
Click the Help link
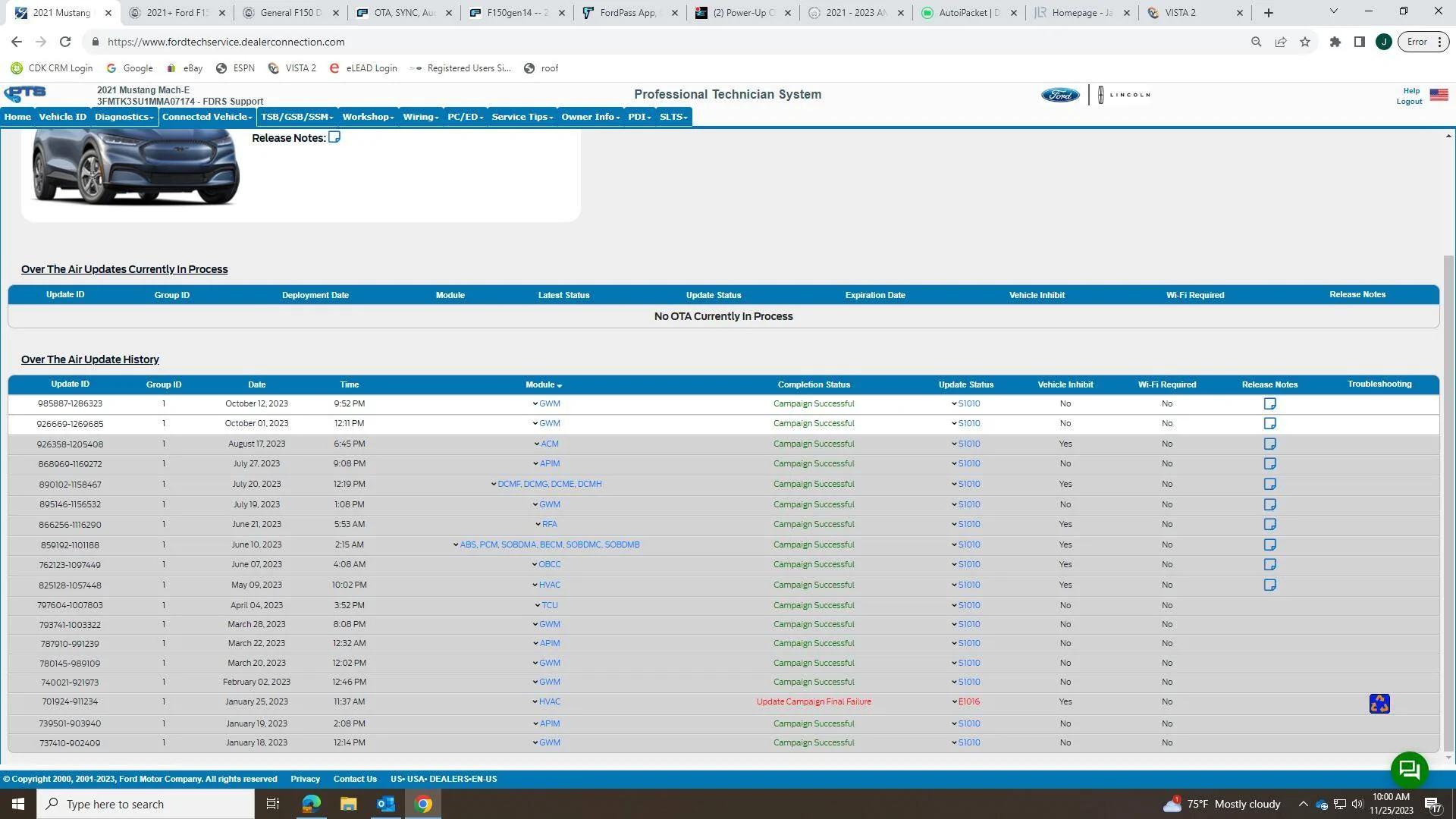click(x=1410, y=91)
